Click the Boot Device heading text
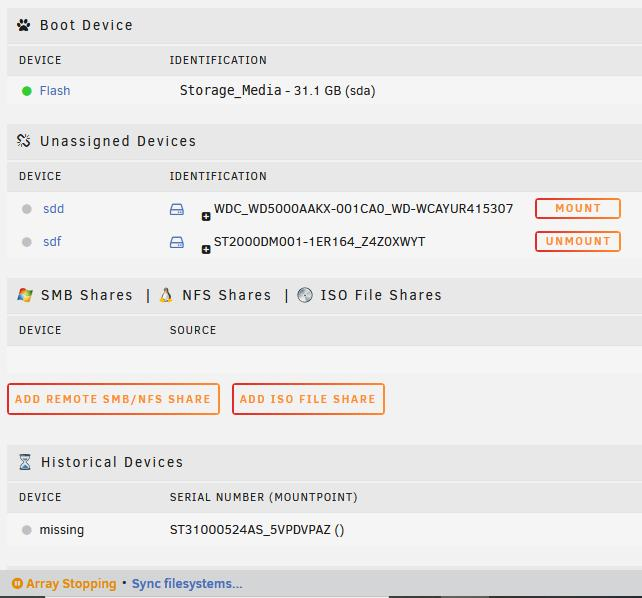This screenshot has width=642, height=598. coord(86,25)
